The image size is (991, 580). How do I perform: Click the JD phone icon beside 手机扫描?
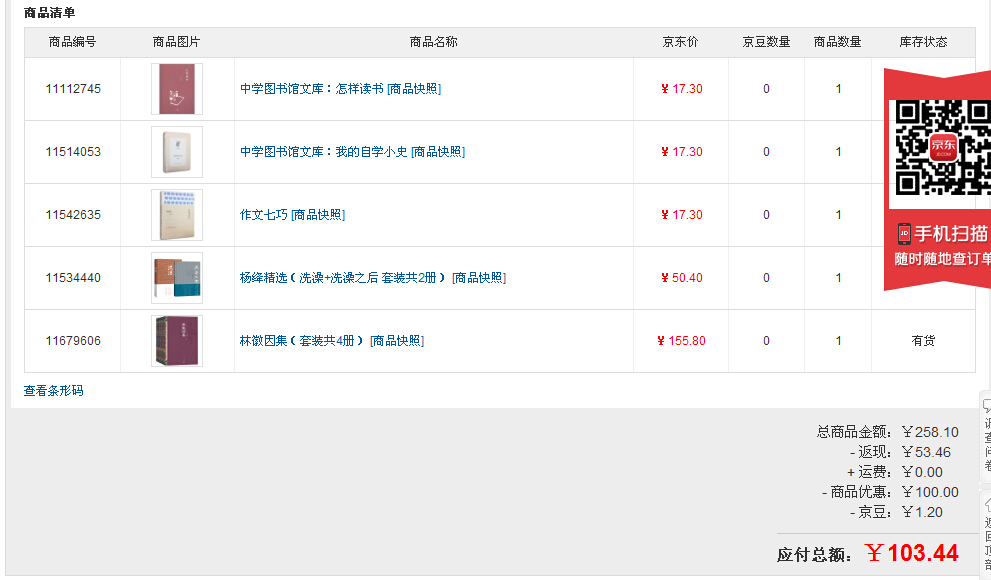coord(904,234)
